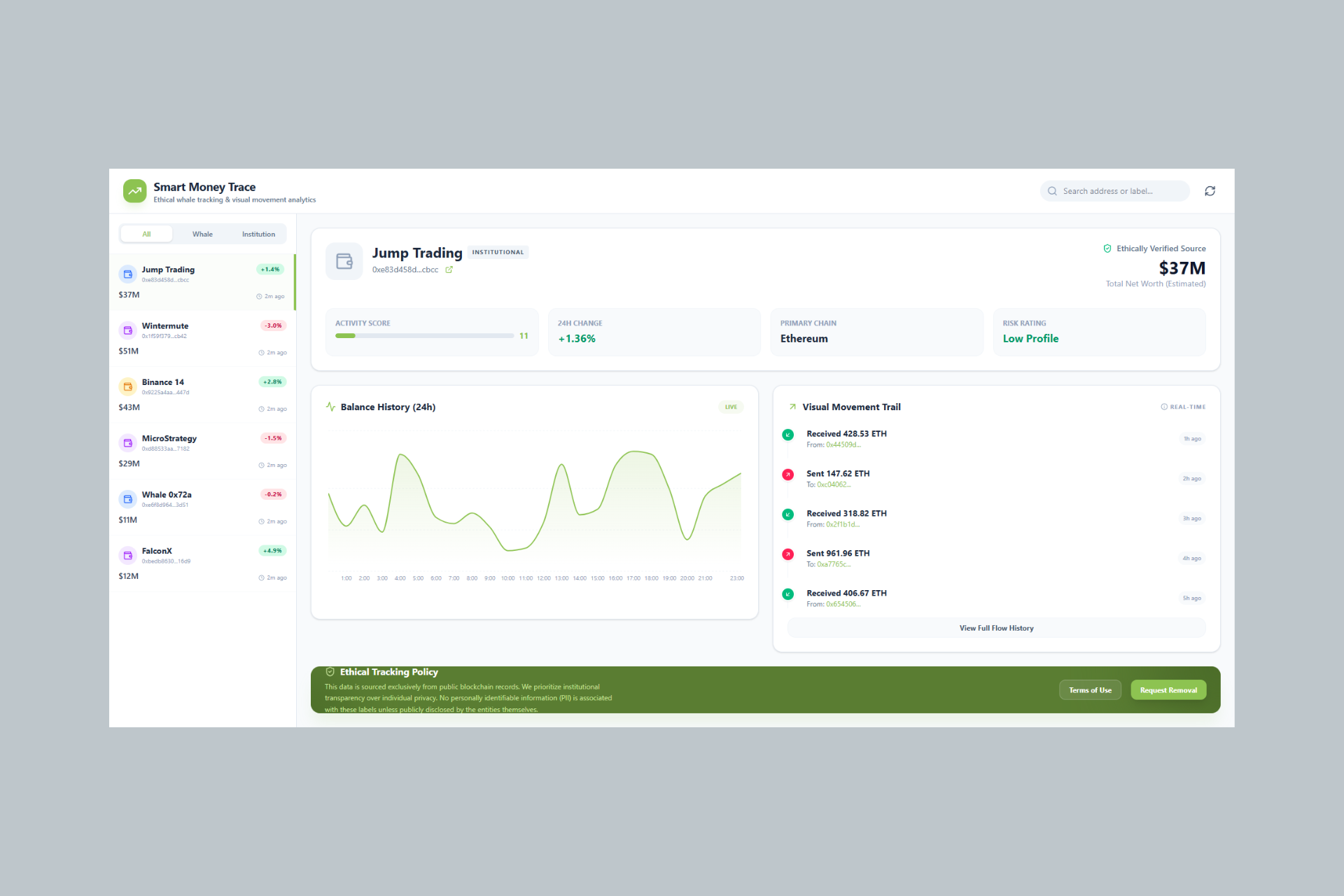The image size is (1344, 896).
Task: Toggle the LIVE indicator on Balance History
Action: click(731, 407)
